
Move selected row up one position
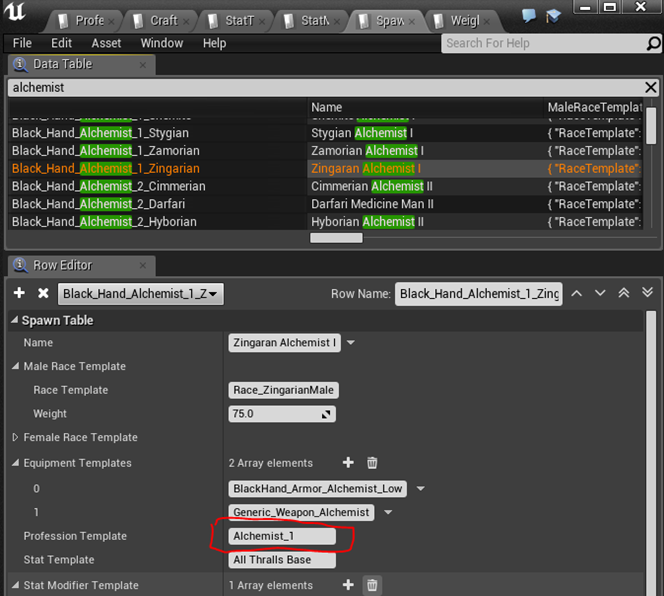[x=577, y=293]
